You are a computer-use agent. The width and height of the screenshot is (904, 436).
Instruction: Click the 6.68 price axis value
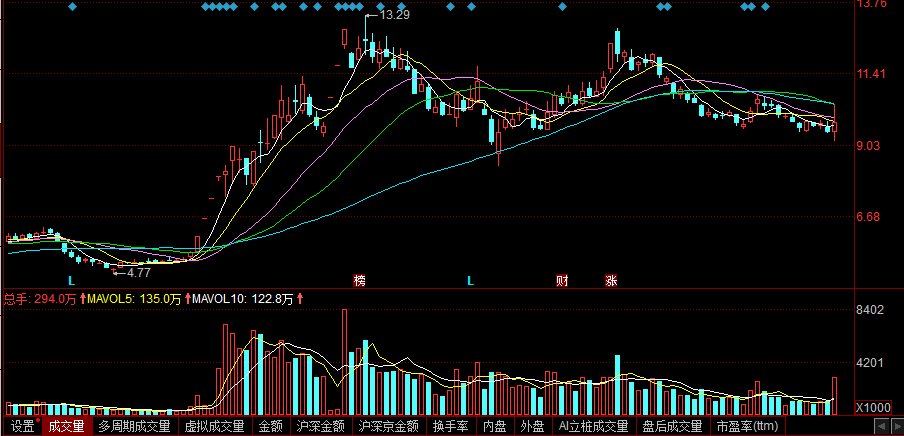pos(870,217)
